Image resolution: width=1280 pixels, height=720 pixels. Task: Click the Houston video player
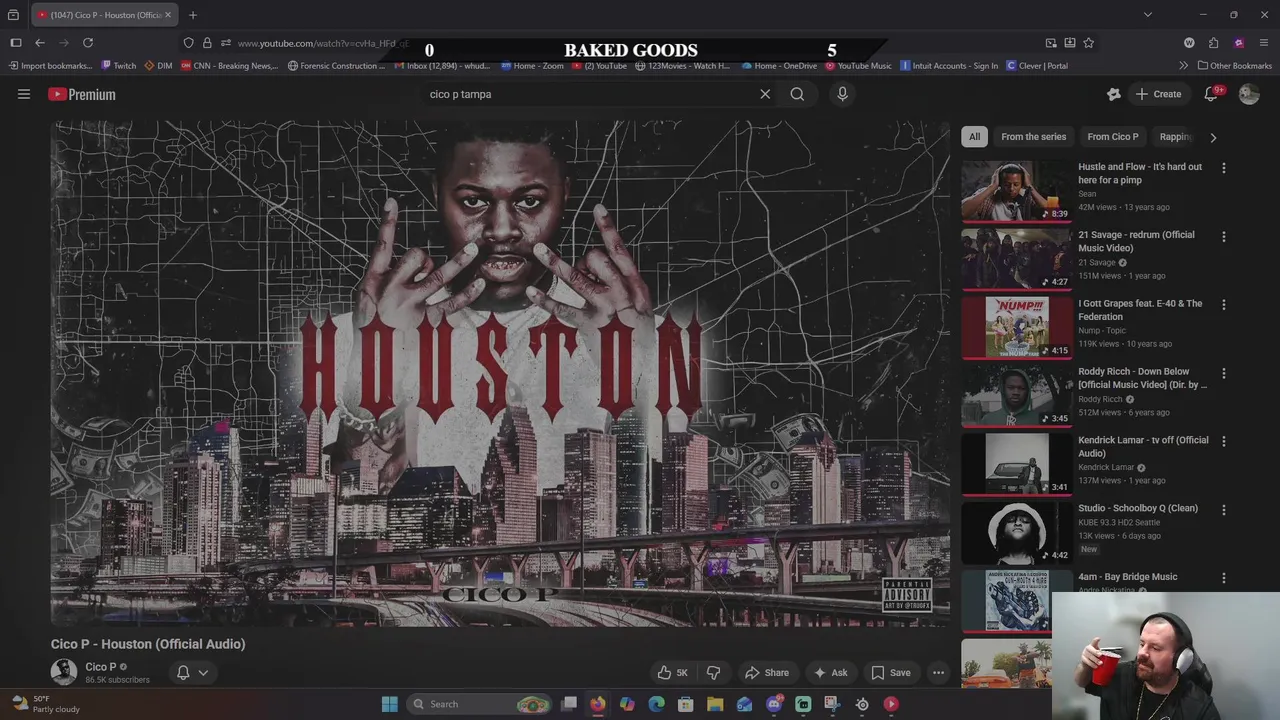[x=500, y=374]
